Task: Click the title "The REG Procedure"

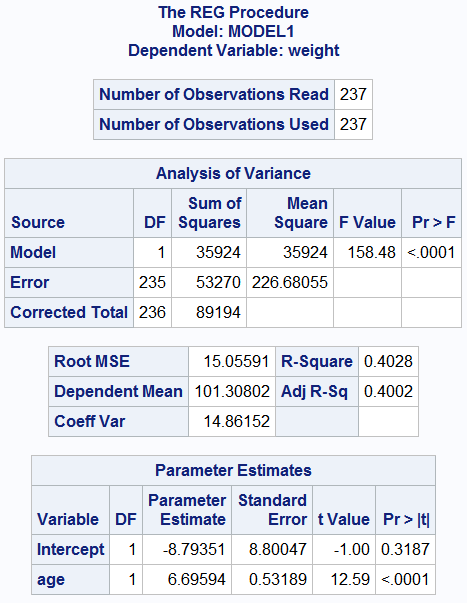Action: 233,12
